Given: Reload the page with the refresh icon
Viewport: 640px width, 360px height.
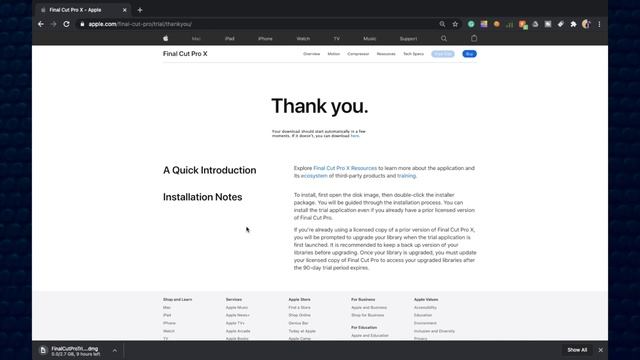Looking at the screenshot, I should coord(67,24).
